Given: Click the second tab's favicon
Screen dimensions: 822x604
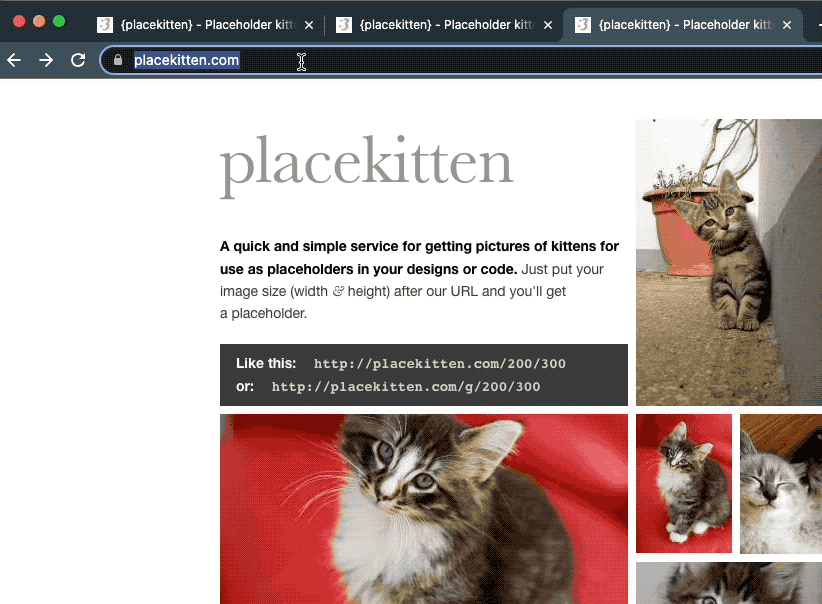Looking at the screenshot, I should click(x=344, y=25).
